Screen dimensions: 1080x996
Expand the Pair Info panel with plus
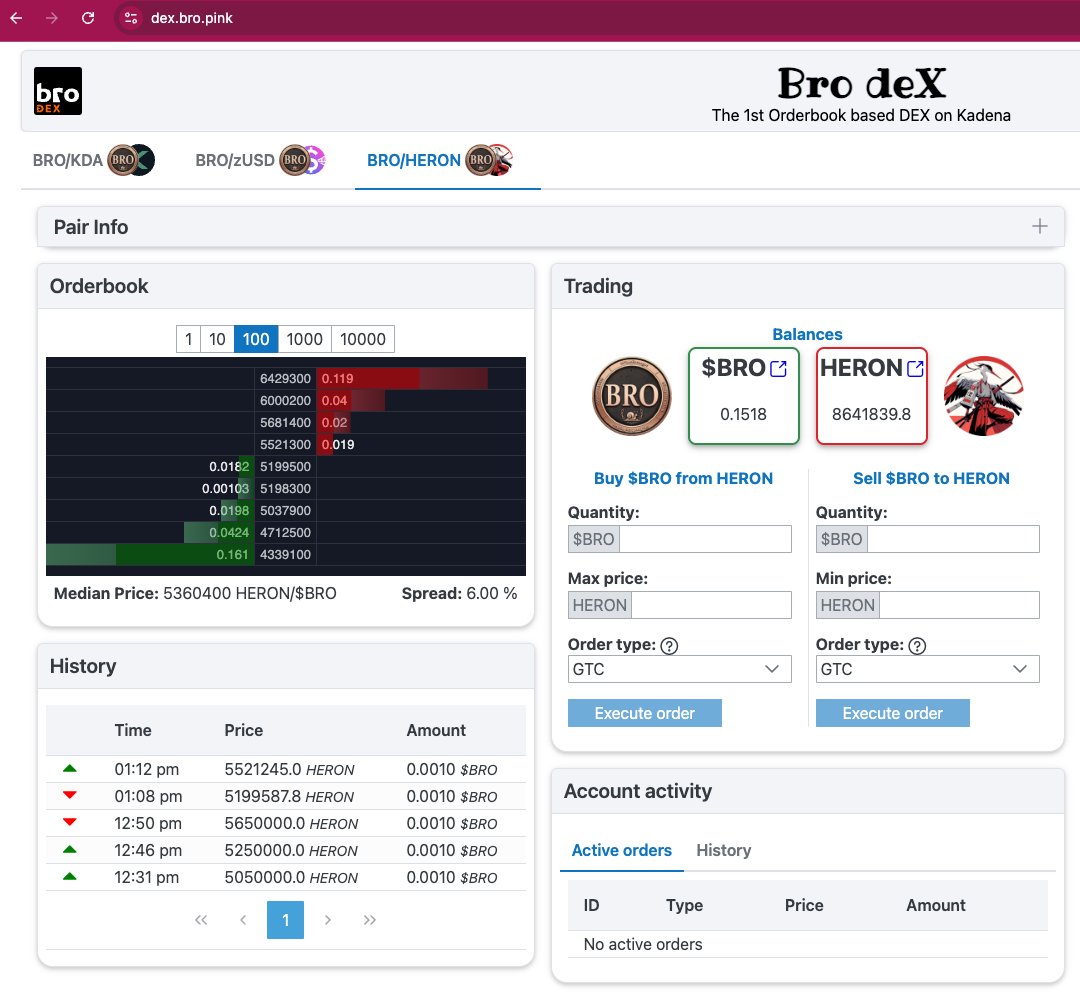(x=1039, y=226)
